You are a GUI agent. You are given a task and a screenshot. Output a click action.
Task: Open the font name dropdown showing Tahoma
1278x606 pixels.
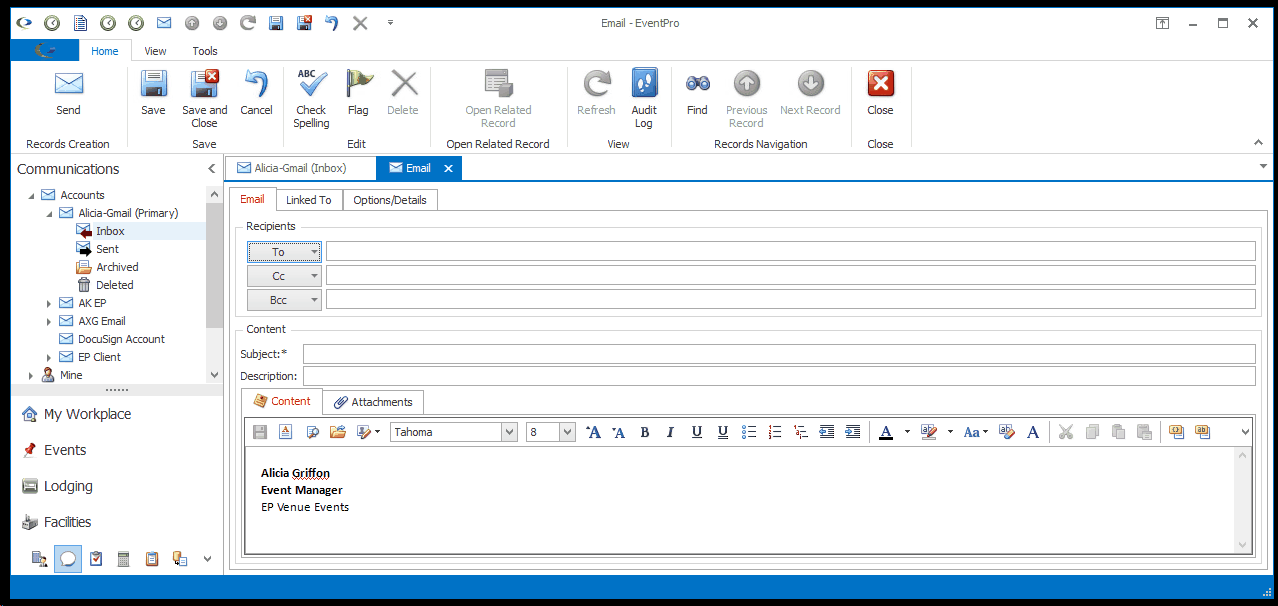(x=508, y=432)
